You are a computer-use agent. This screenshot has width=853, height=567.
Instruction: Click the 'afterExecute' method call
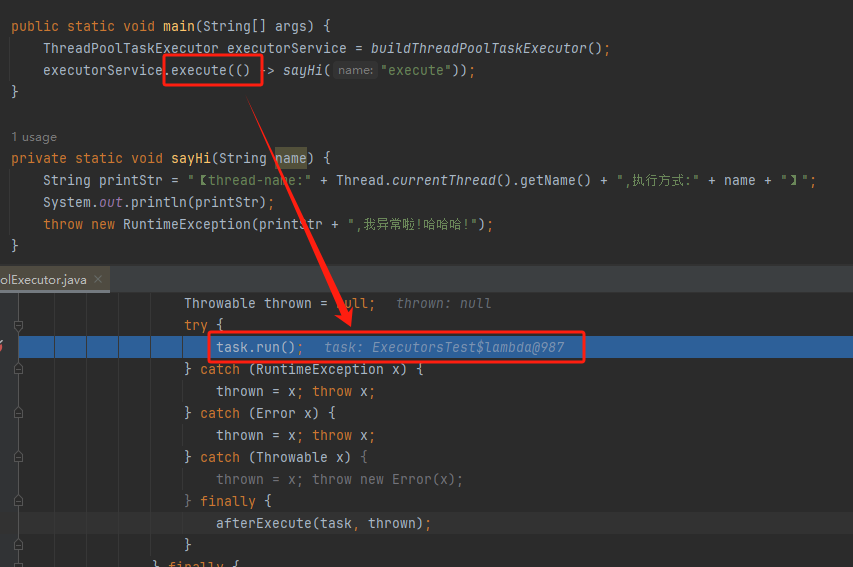[x=264, y=523]
